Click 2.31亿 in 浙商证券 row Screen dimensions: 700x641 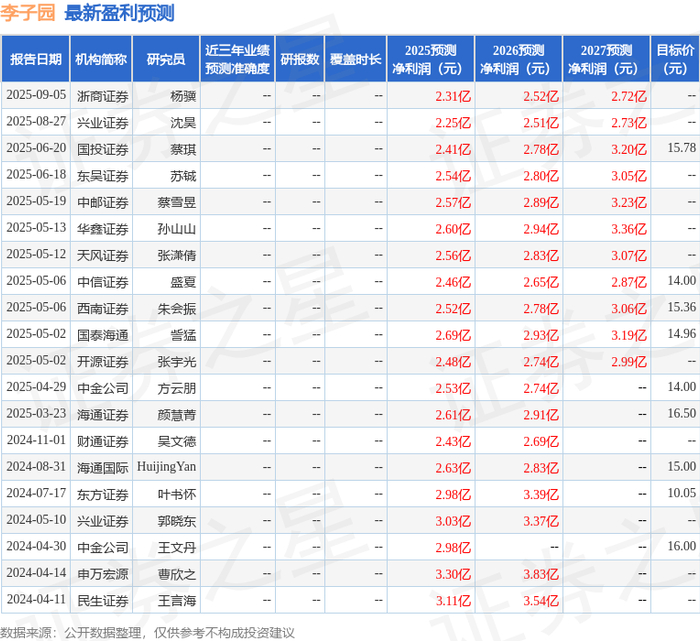(x=453, y=96)
